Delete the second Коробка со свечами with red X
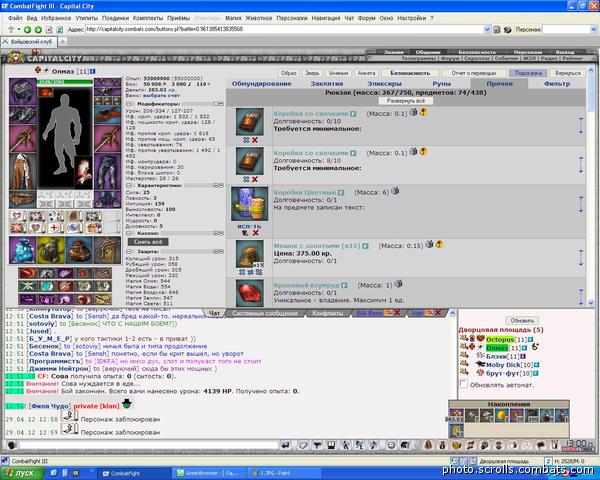The image size is (600, 480). [255, 179]
